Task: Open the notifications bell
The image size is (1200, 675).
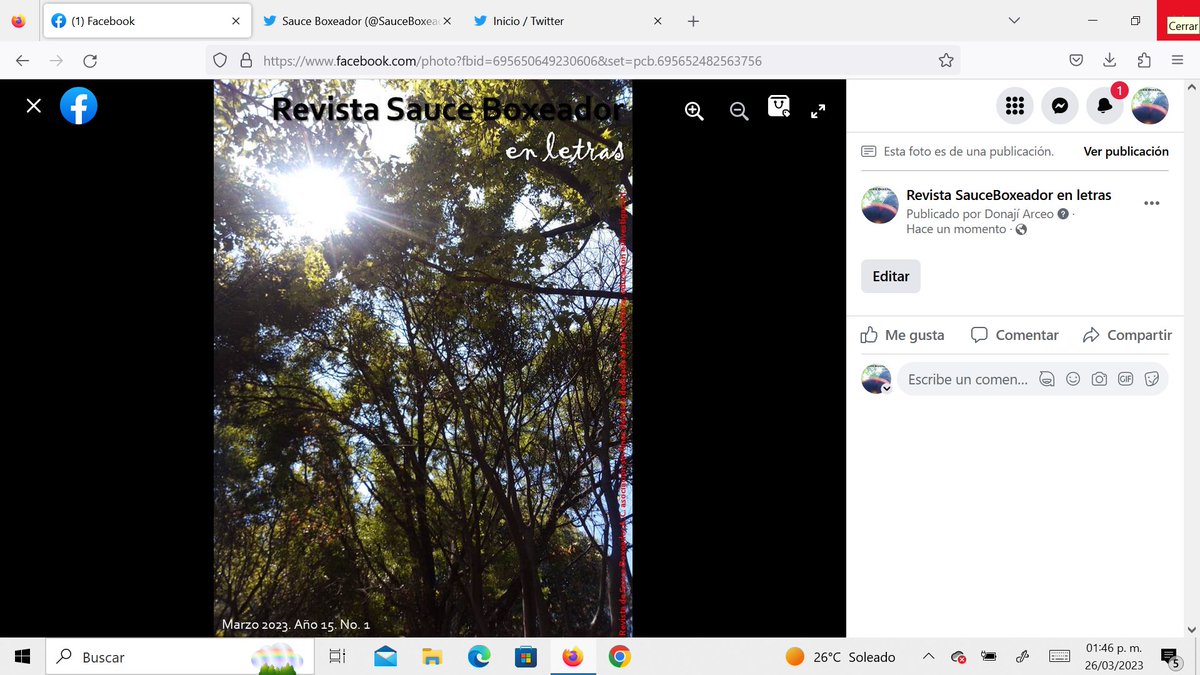Action: point(1104,106)
